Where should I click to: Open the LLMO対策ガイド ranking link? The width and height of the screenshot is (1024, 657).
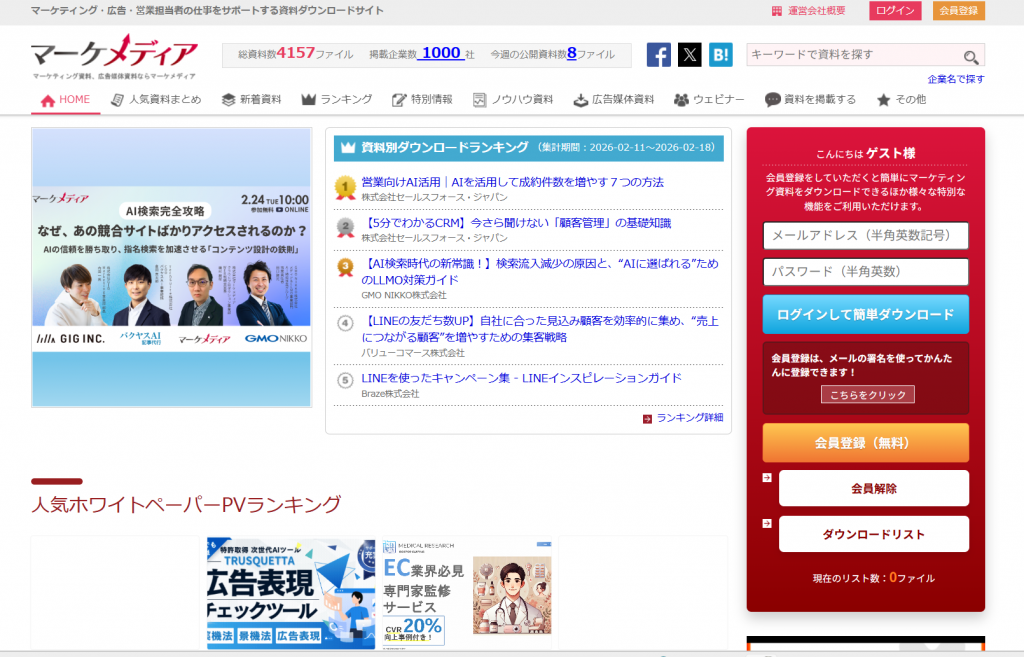click(x=540, y=272)
